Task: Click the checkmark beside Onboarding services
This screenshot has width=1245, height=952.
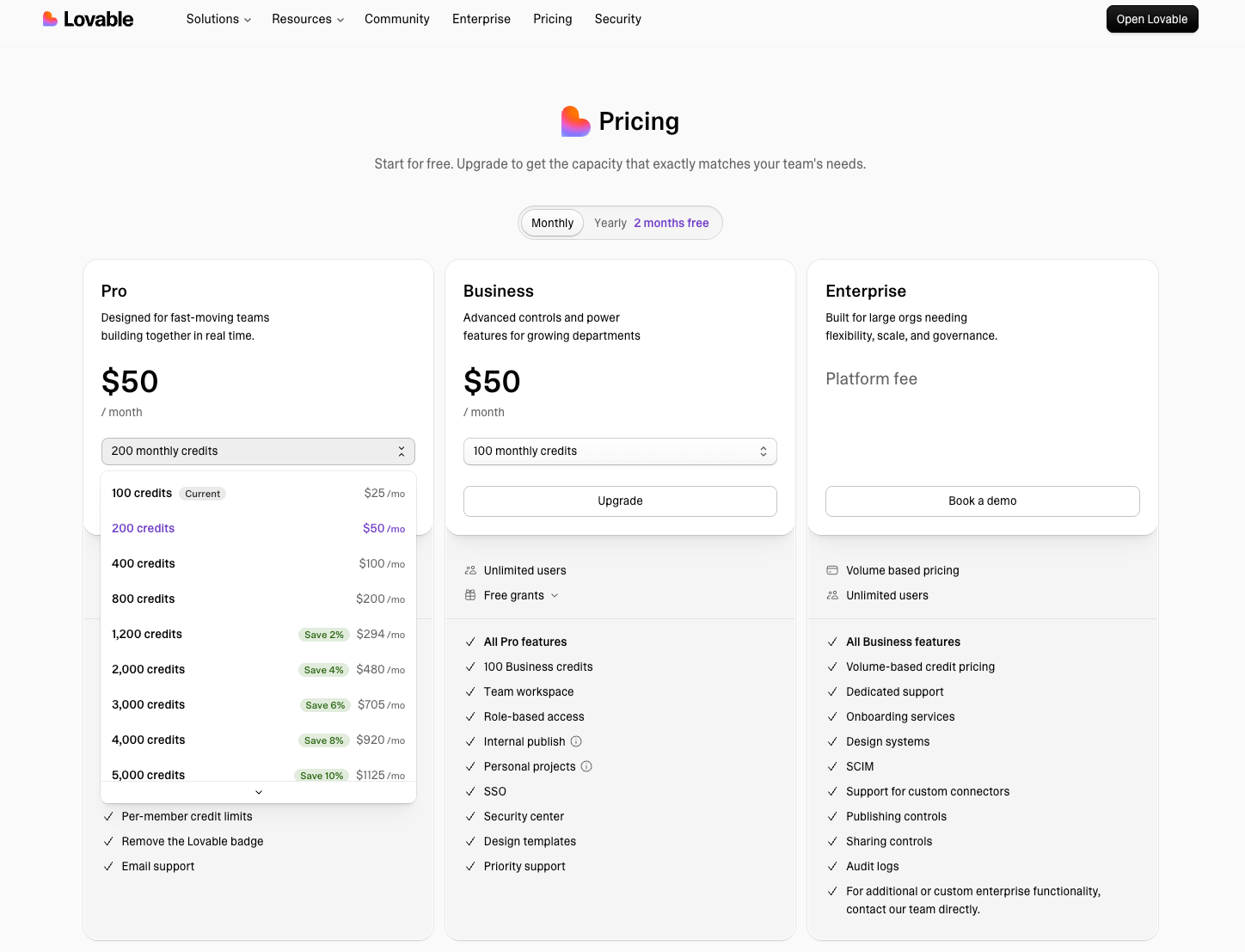Action: coord(832,716)
